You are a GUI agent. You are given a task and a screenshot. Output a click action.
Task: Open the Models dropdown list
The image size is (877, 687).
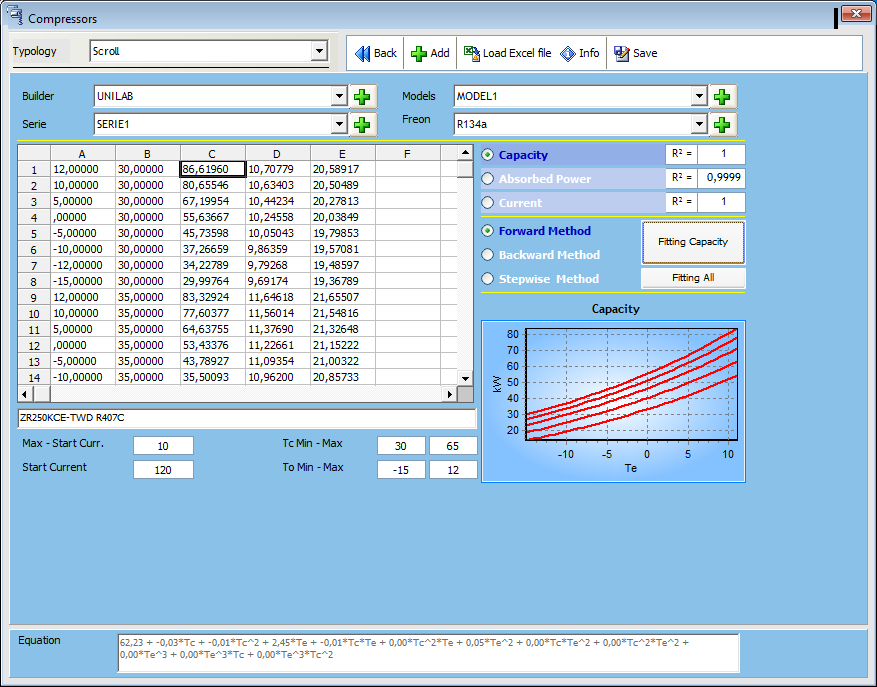(699, 96)
